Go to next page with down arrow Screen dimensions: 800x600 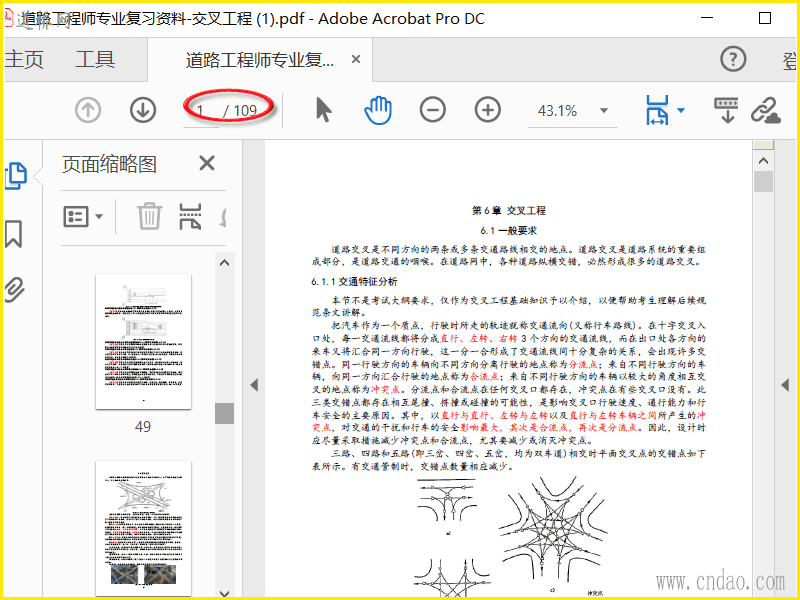coord(143,110)
